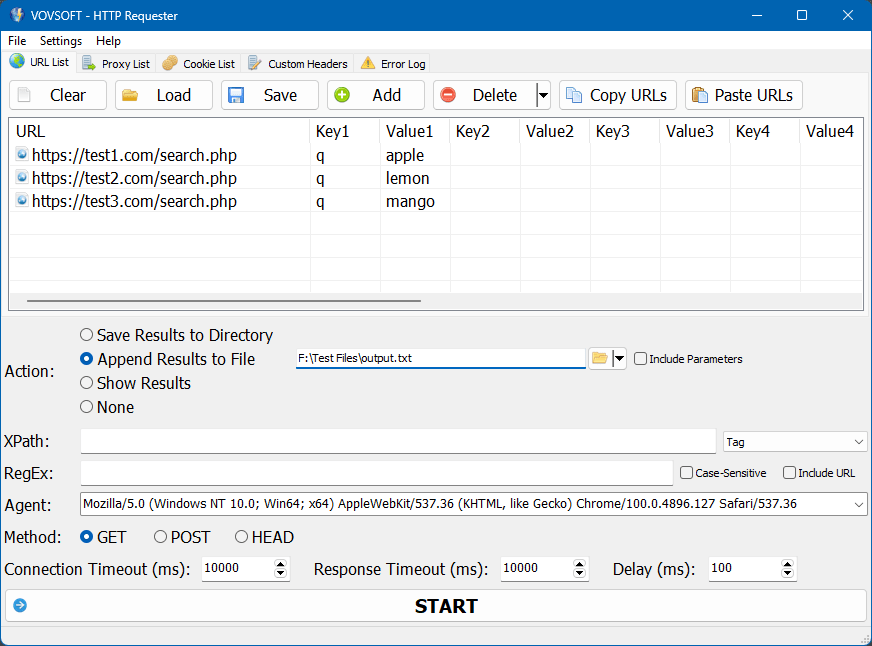Select the POST request method
This screenshot has height=646, width=872.
[159, 537]
